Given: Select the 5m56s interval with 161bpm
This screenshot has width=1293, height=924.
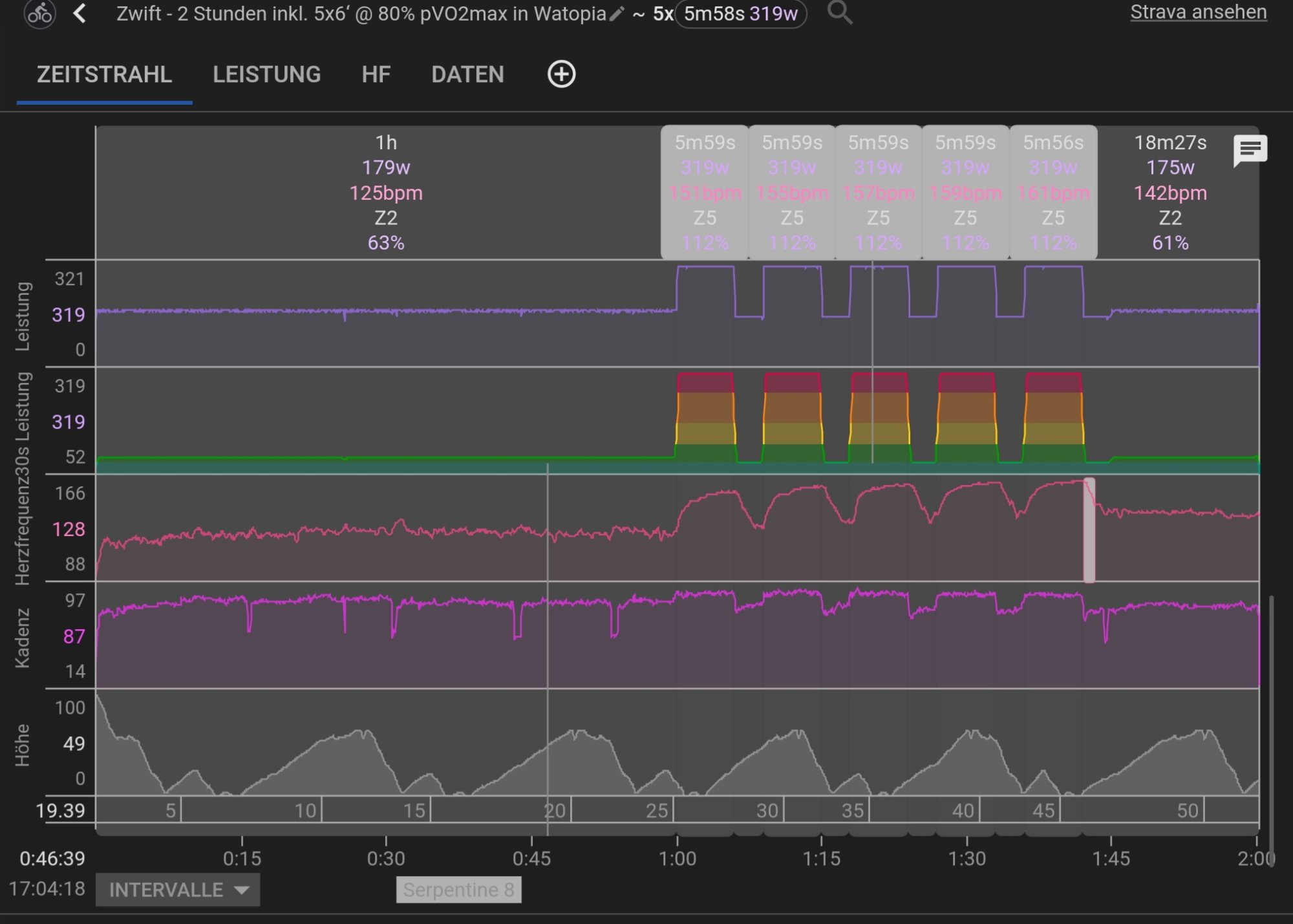Looking at the screenshot, I should pos(1053,193).
